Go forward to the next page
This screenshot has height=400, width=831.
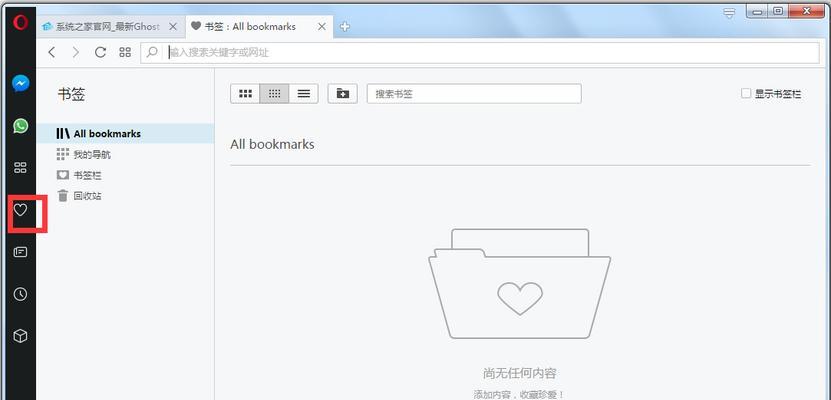click(76, 52)
